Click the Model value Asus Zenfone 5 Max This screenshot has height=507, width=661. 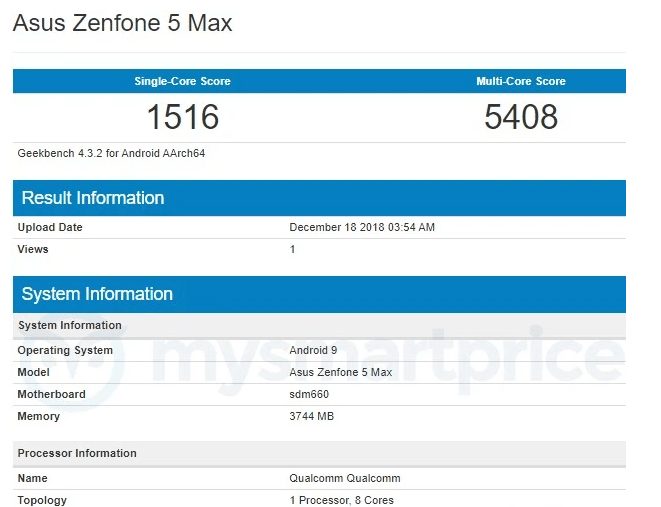341,372
